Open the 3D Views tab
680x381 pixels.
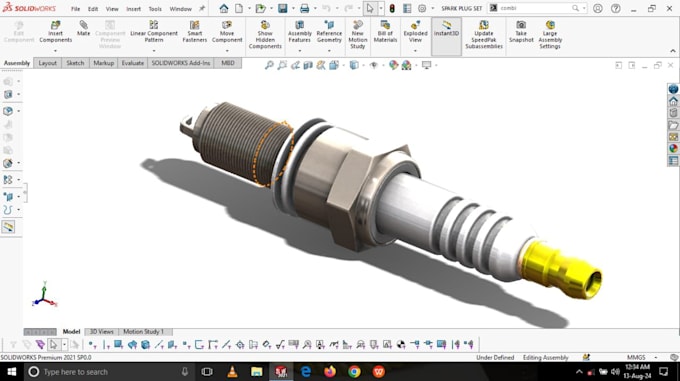pos(101,332)
